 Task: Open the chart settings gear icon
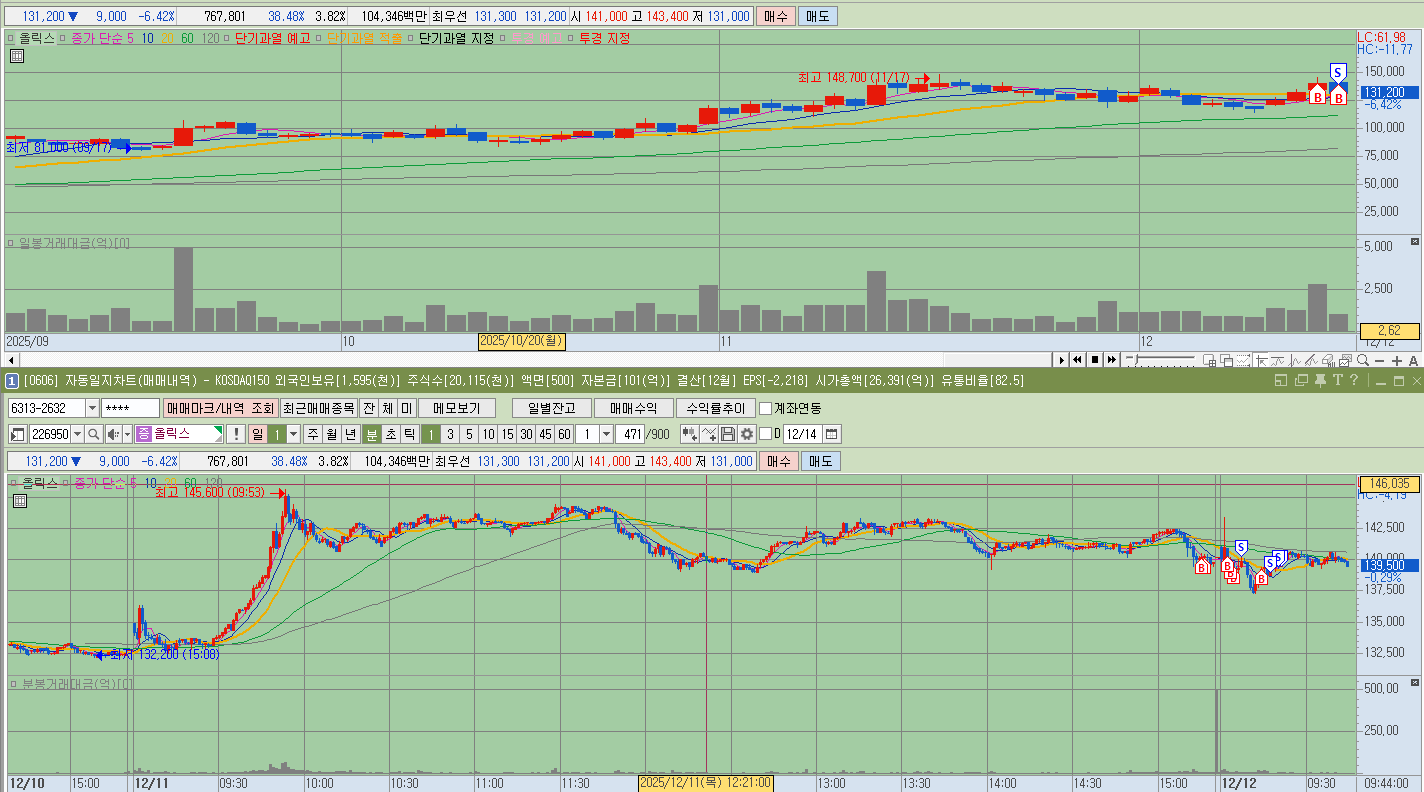point(747,434)
